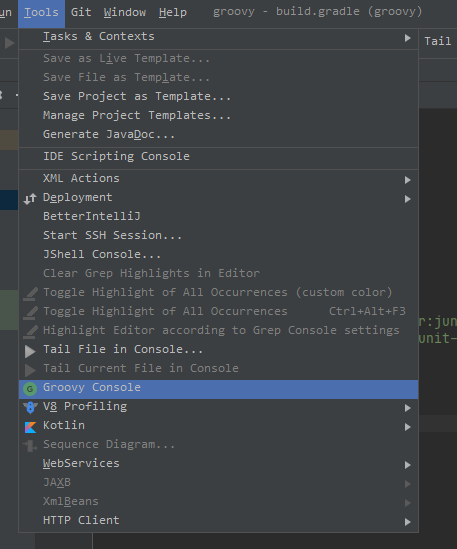Expand the V8 Profiling submenu arrow
457x549 pixels.
pos(407,408)
